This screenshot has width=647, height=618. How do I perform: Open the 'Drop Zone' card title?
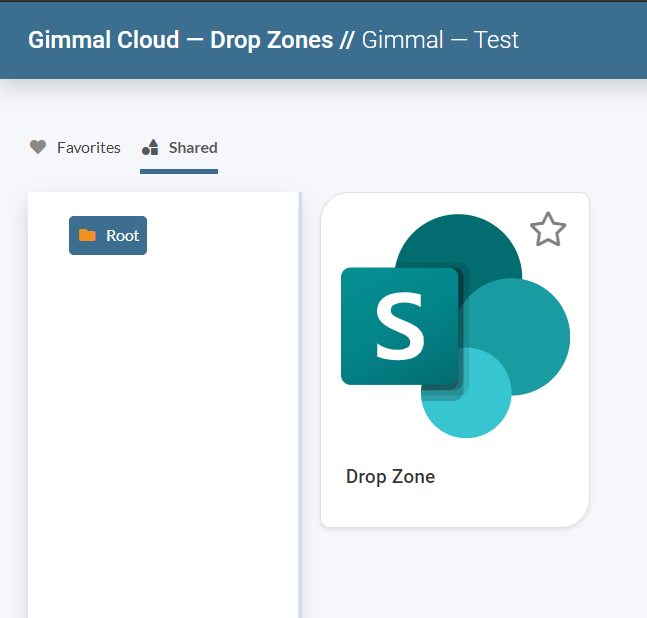(390, 477)
